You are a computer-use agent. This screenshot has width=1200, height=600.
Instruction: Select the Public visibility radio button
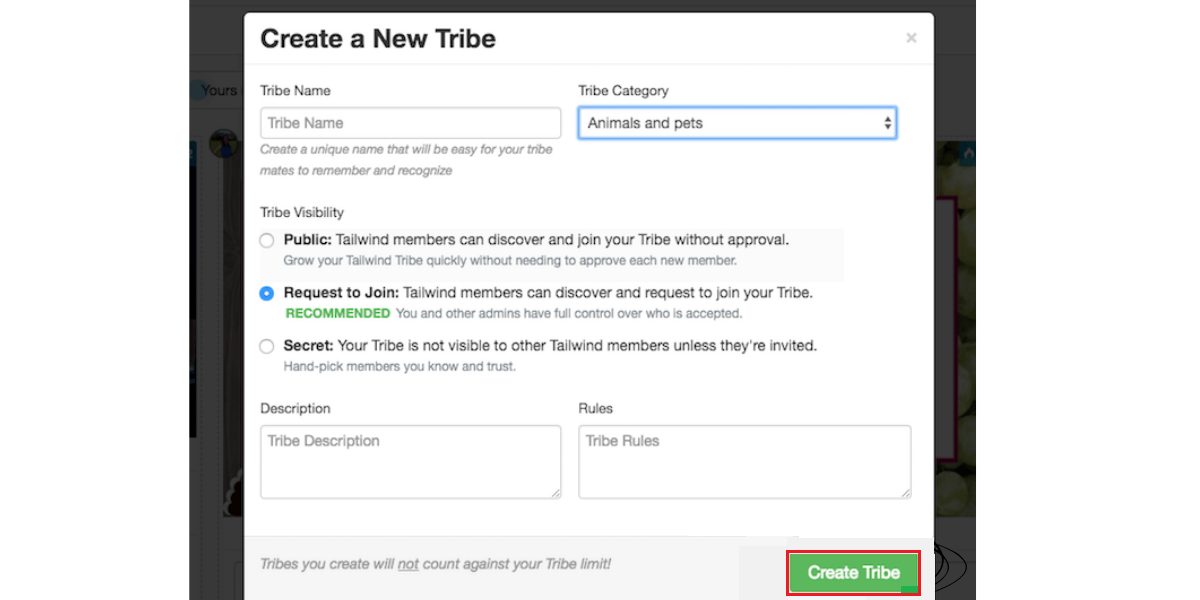pos(266,240)
